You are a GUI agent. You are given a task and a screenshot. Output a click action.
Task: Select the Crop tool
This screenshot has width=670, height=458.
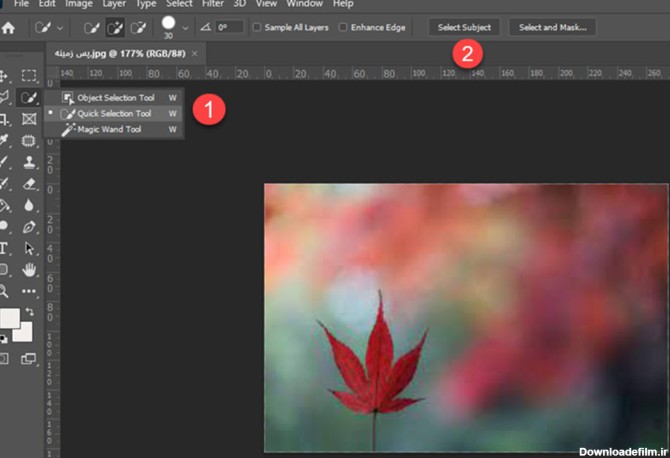(4, 120)
